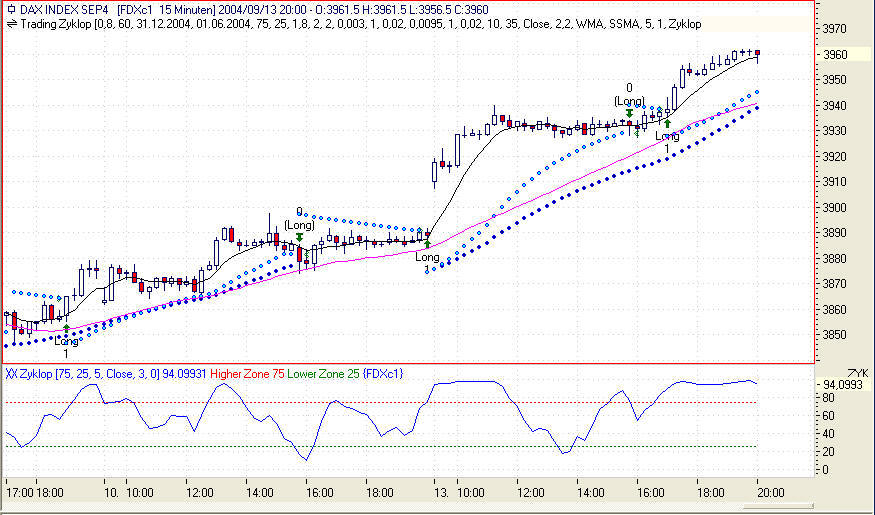Click the 3870 price axis label

pyautogui.click(x=836, y=283)
